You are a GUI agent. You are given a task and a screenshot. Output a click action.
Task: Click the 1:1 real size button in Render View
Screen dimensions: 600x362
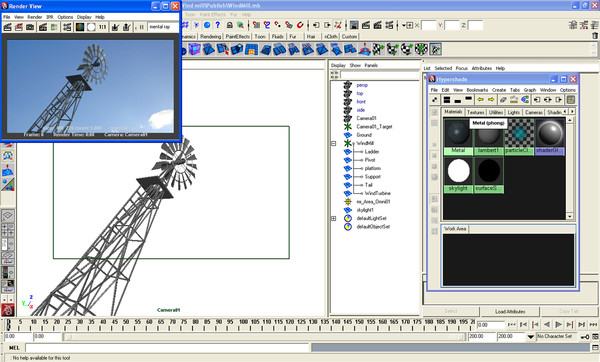coord(103,27)
